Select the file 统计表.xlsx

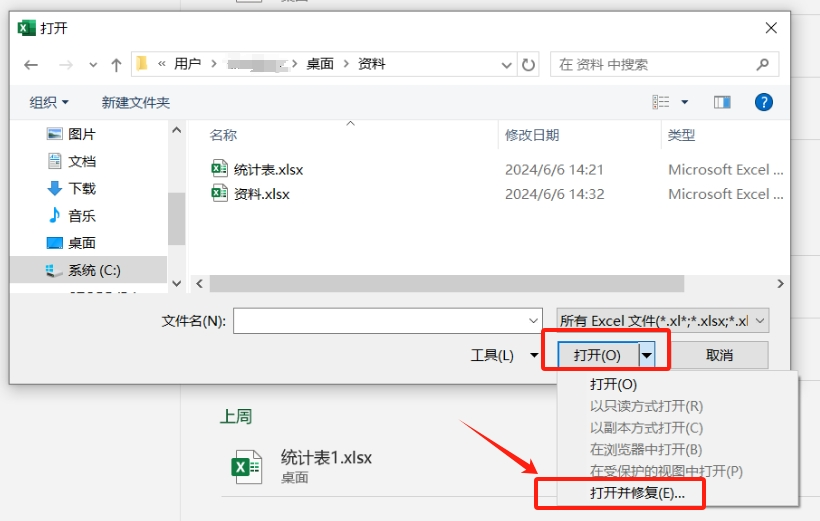(x=268, y=169)
